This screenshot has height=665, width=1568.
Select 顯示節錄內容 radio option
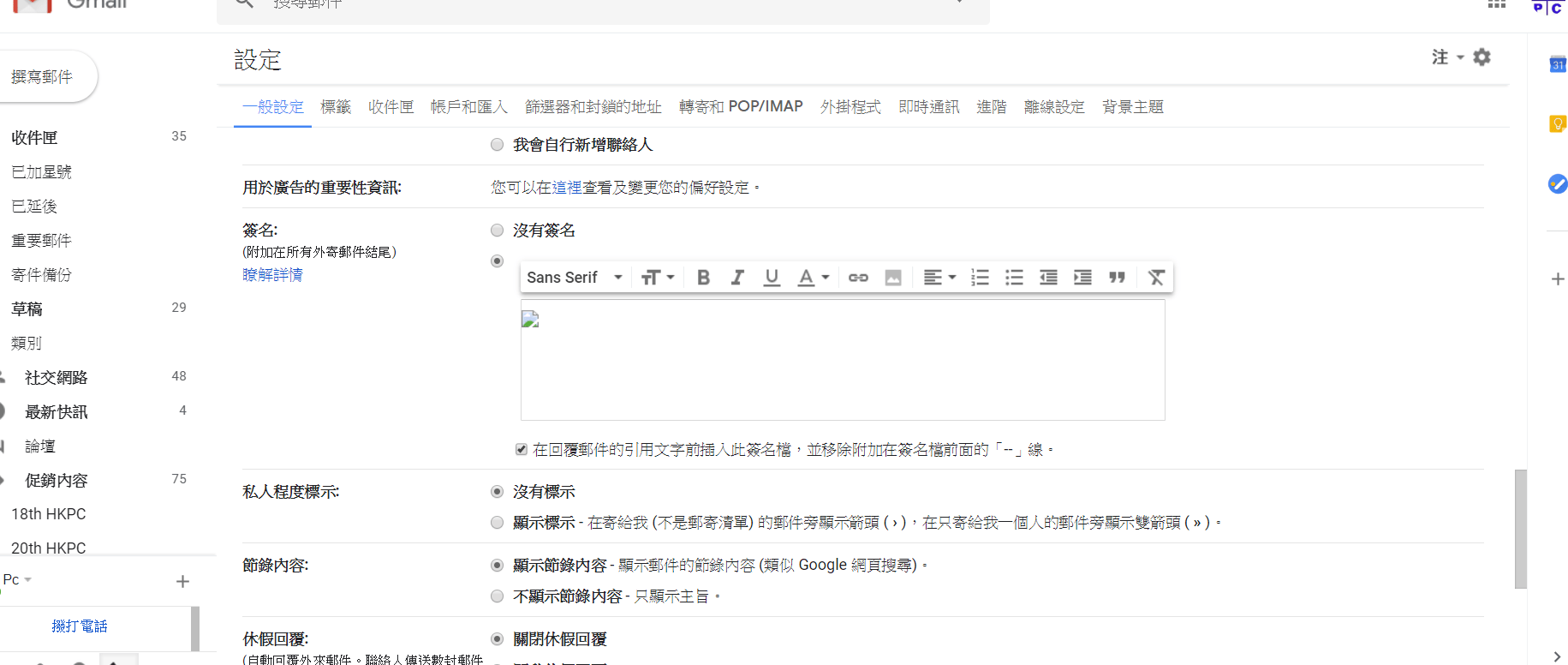497,566
